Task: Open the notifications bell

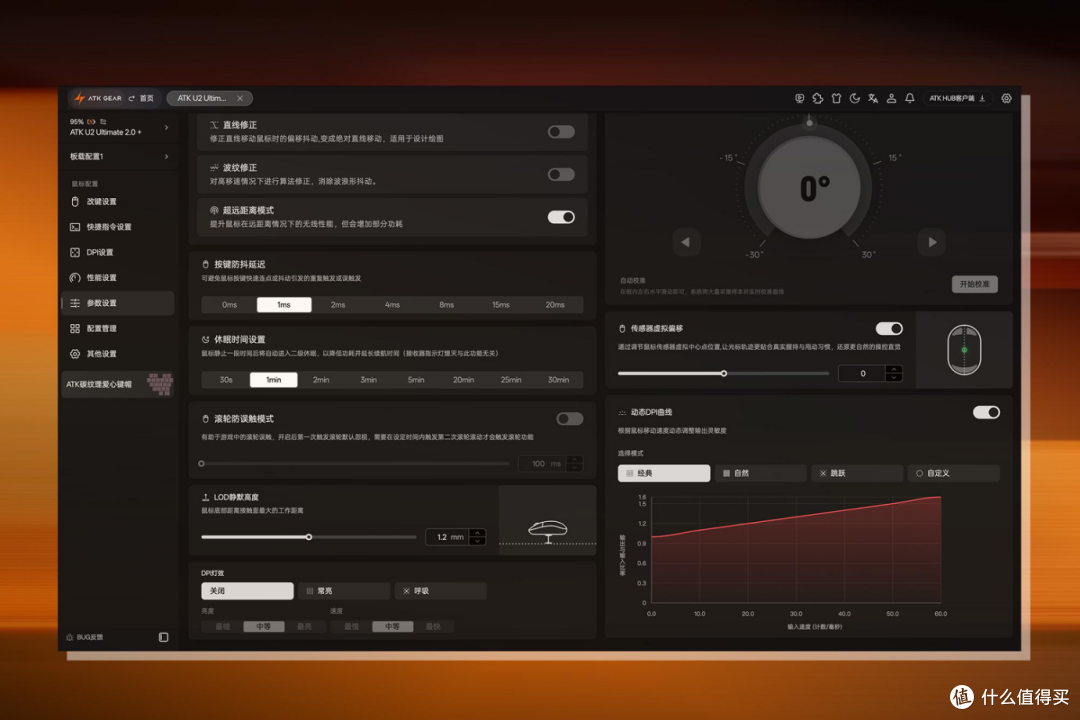Action: [x=910, y=99]
